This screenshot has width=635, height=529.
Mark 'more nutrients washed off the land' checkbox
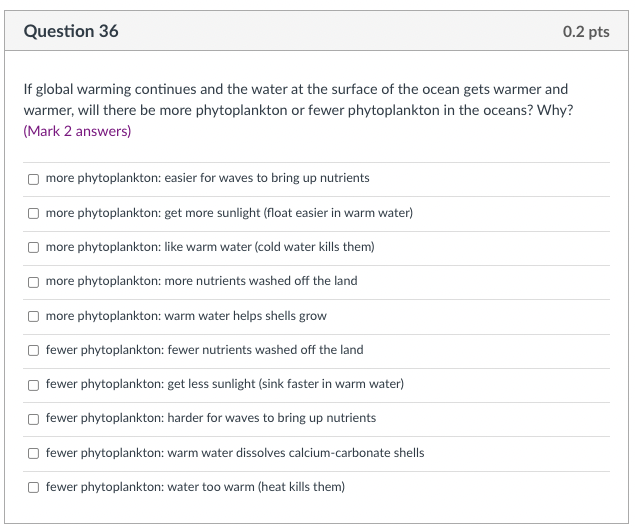click(x=33, y=282)
